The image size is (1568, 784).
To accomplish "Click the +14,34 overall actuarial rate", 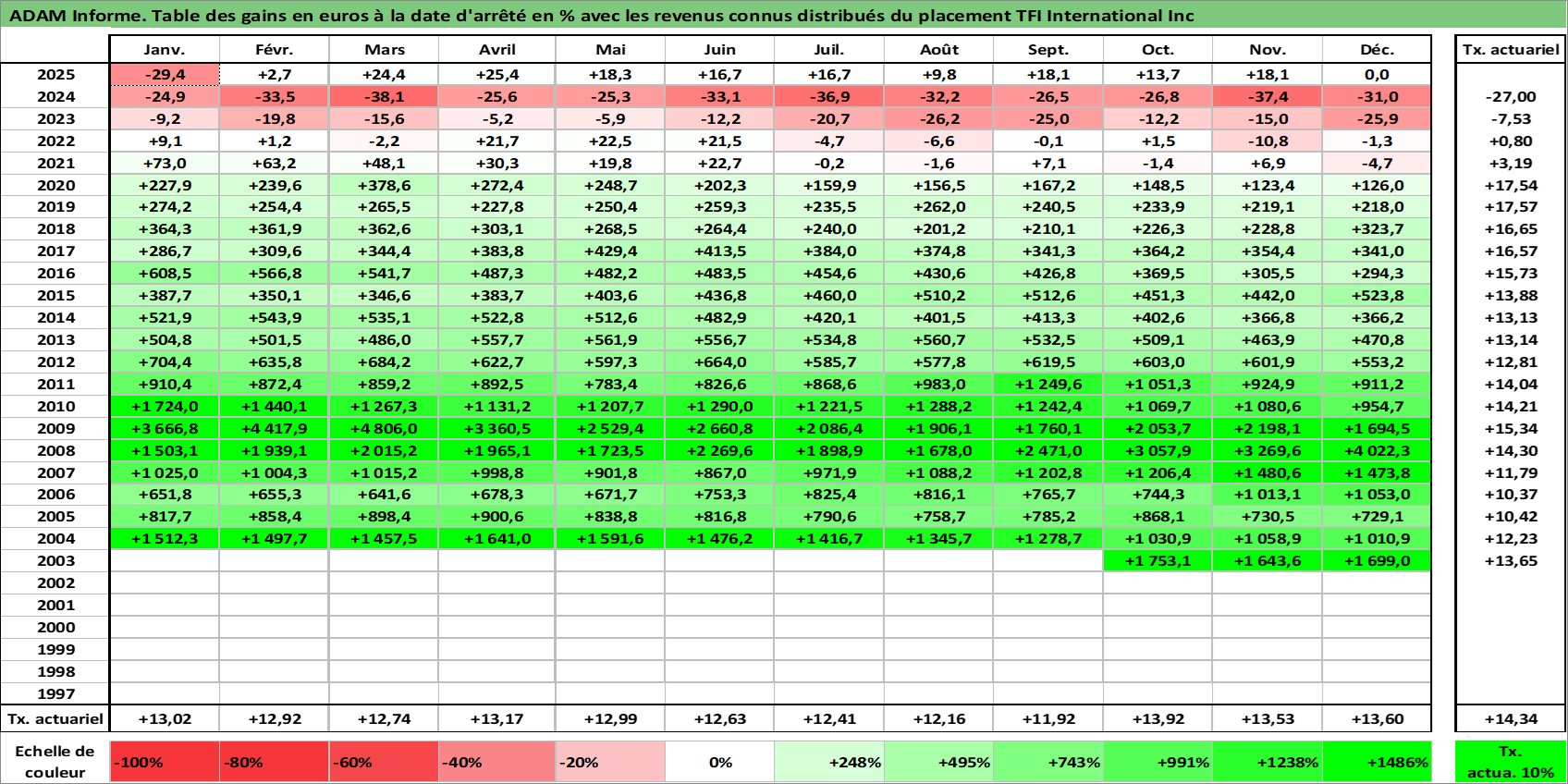I will pos(1511,719).
